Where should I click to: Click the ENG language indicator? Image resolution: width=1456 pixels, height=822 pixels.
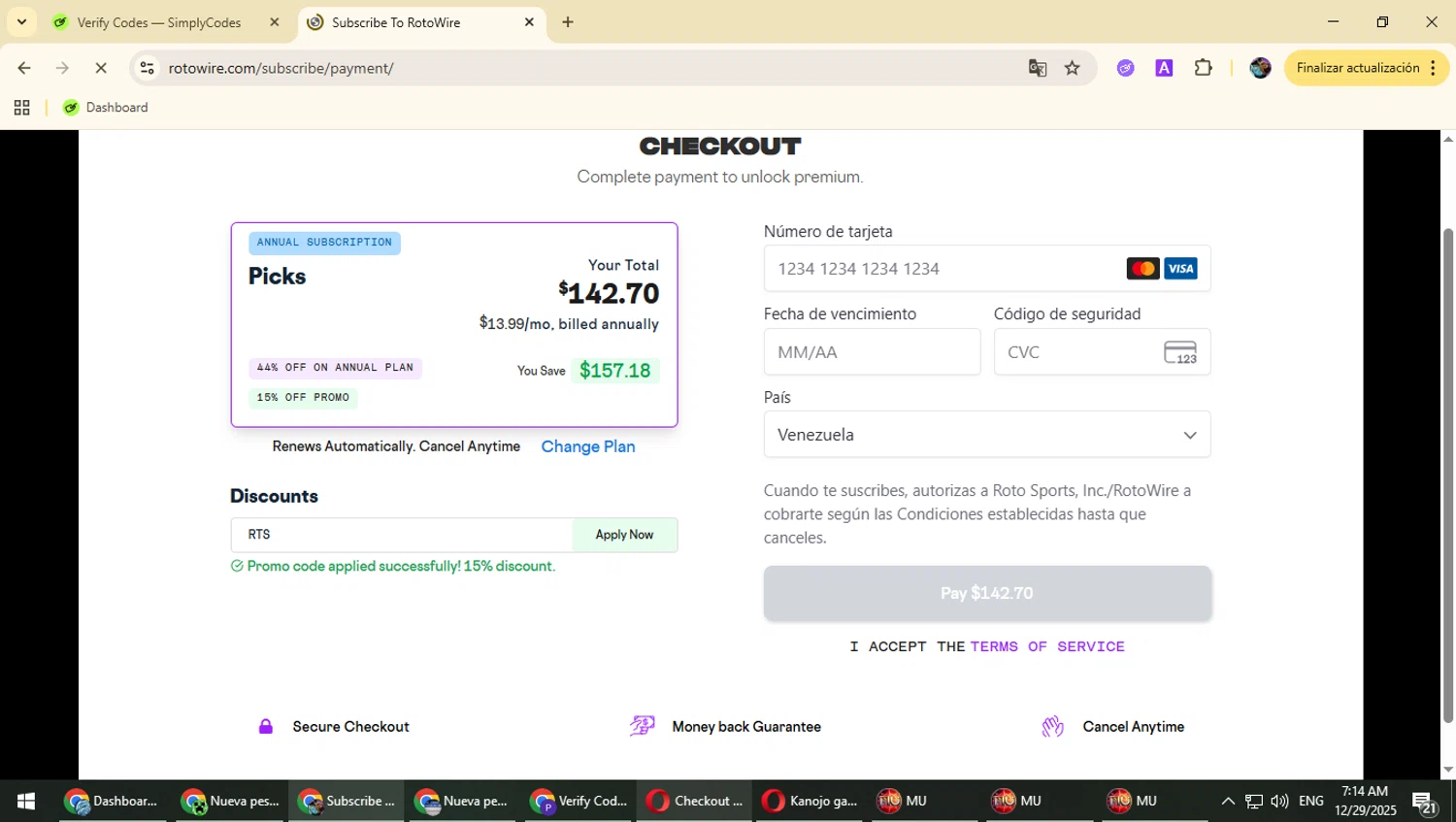click(x=1311, y=801)
